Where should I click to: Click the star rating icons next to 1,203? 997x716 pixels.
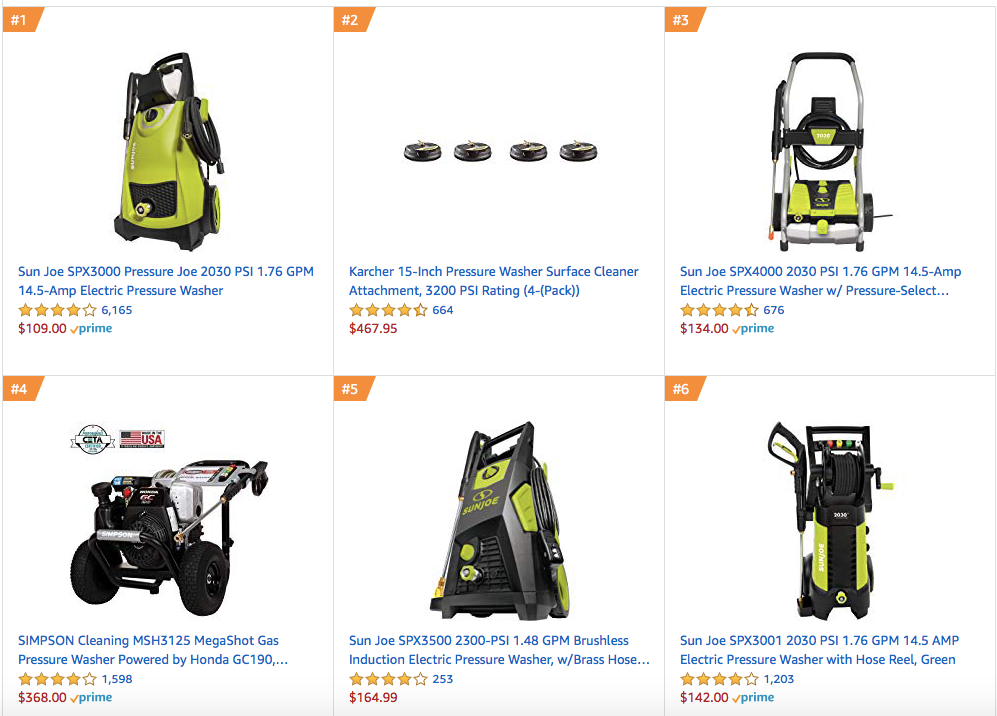pyautogui.click(x=719, y=679)
